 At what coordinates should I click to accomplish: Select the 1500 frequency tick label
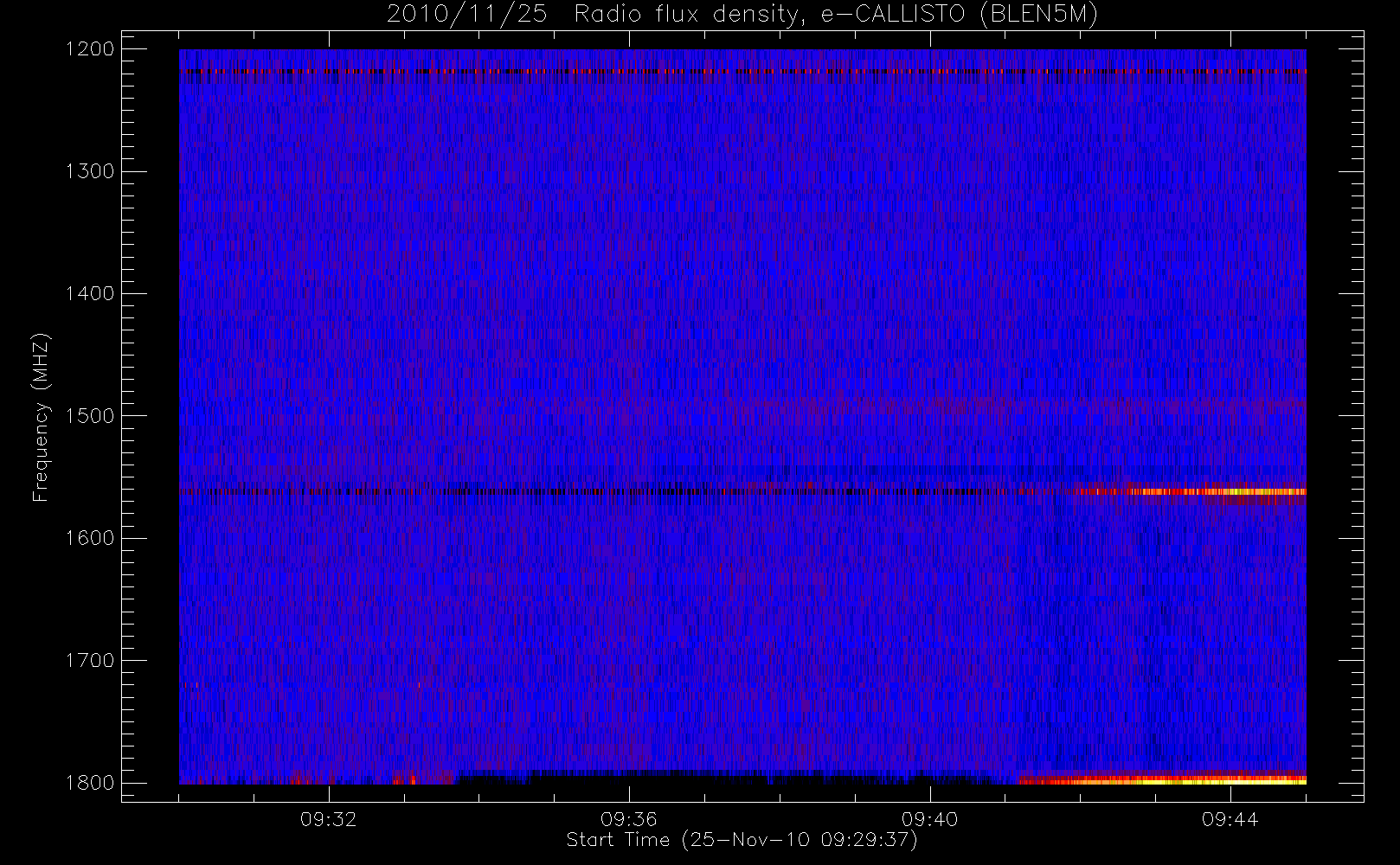click(x=90, y=416)
